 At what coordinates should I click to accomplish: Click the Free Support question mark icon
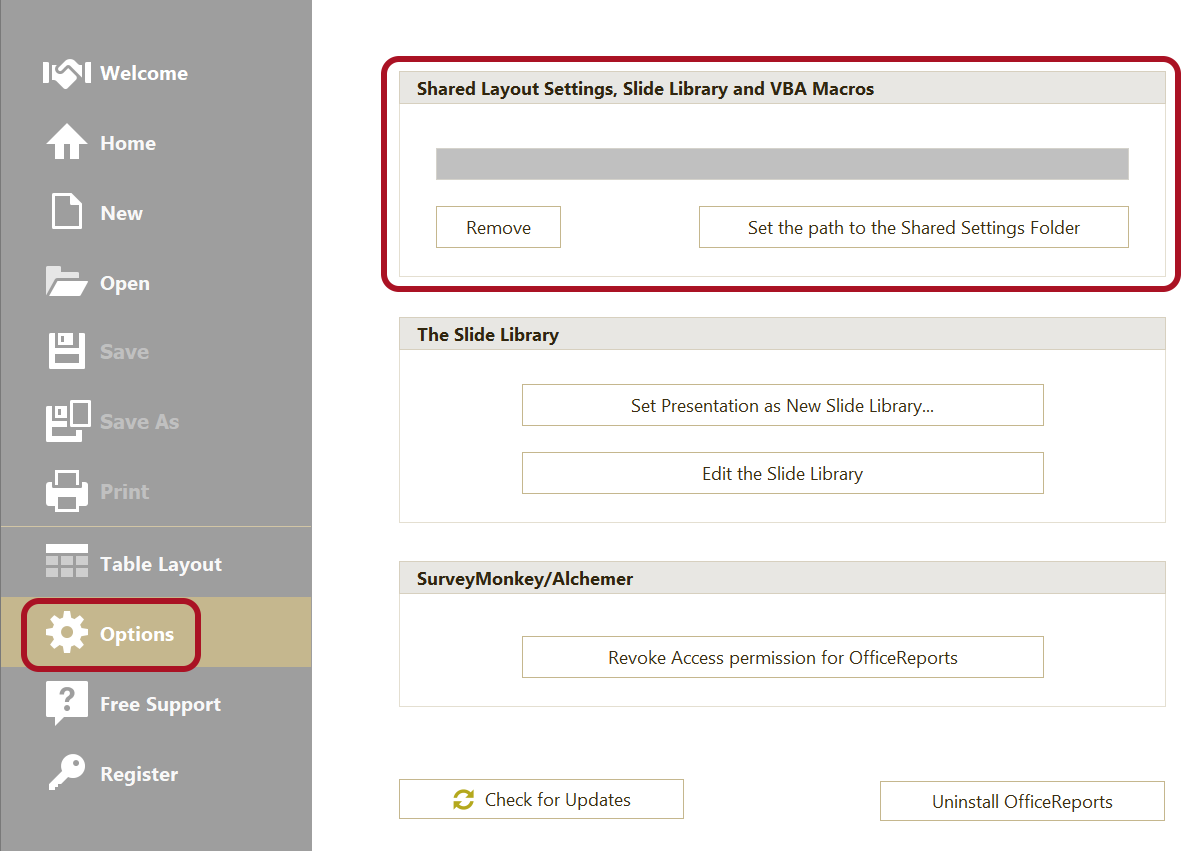pos(67,704)
